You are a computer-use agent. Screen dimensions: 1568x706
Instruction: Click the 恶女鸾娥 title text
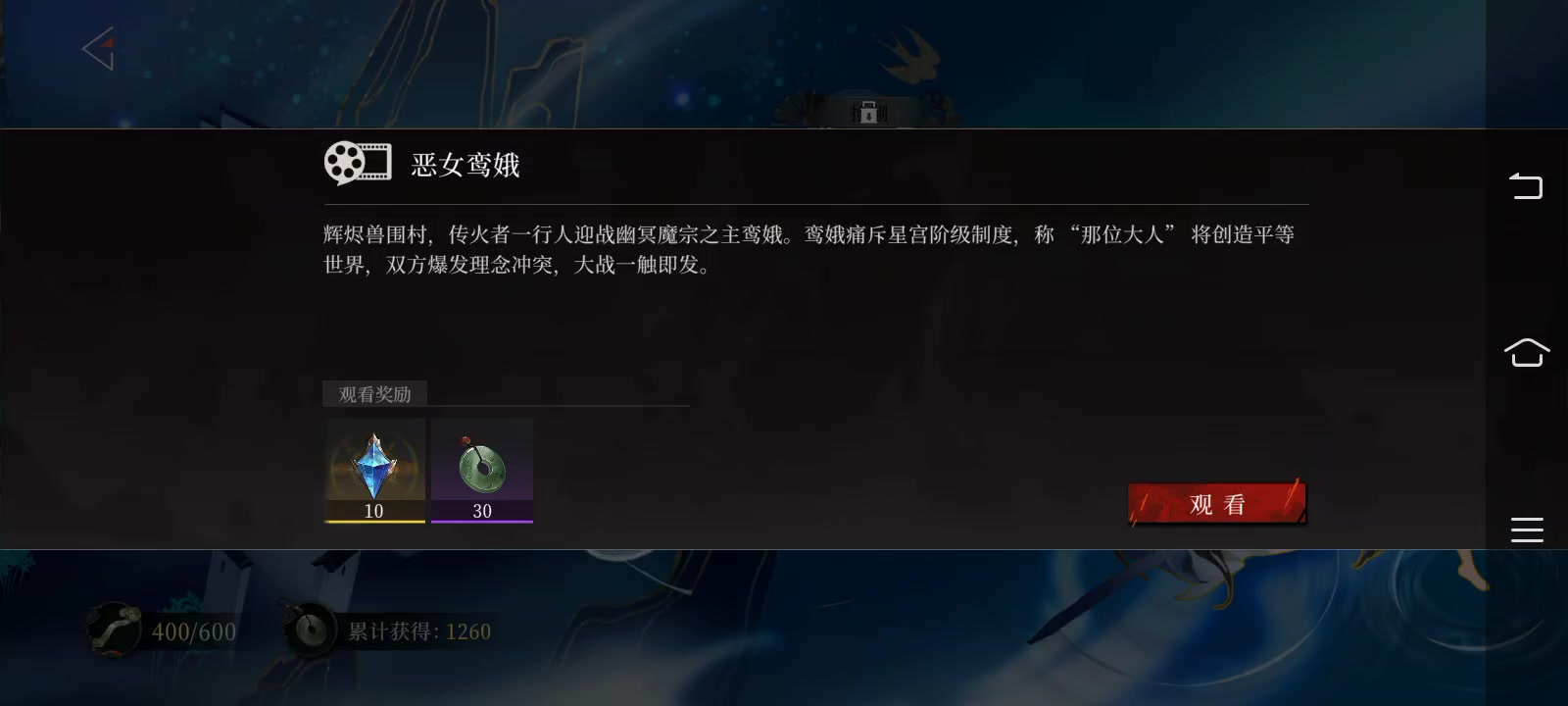(x=465, y=165)
